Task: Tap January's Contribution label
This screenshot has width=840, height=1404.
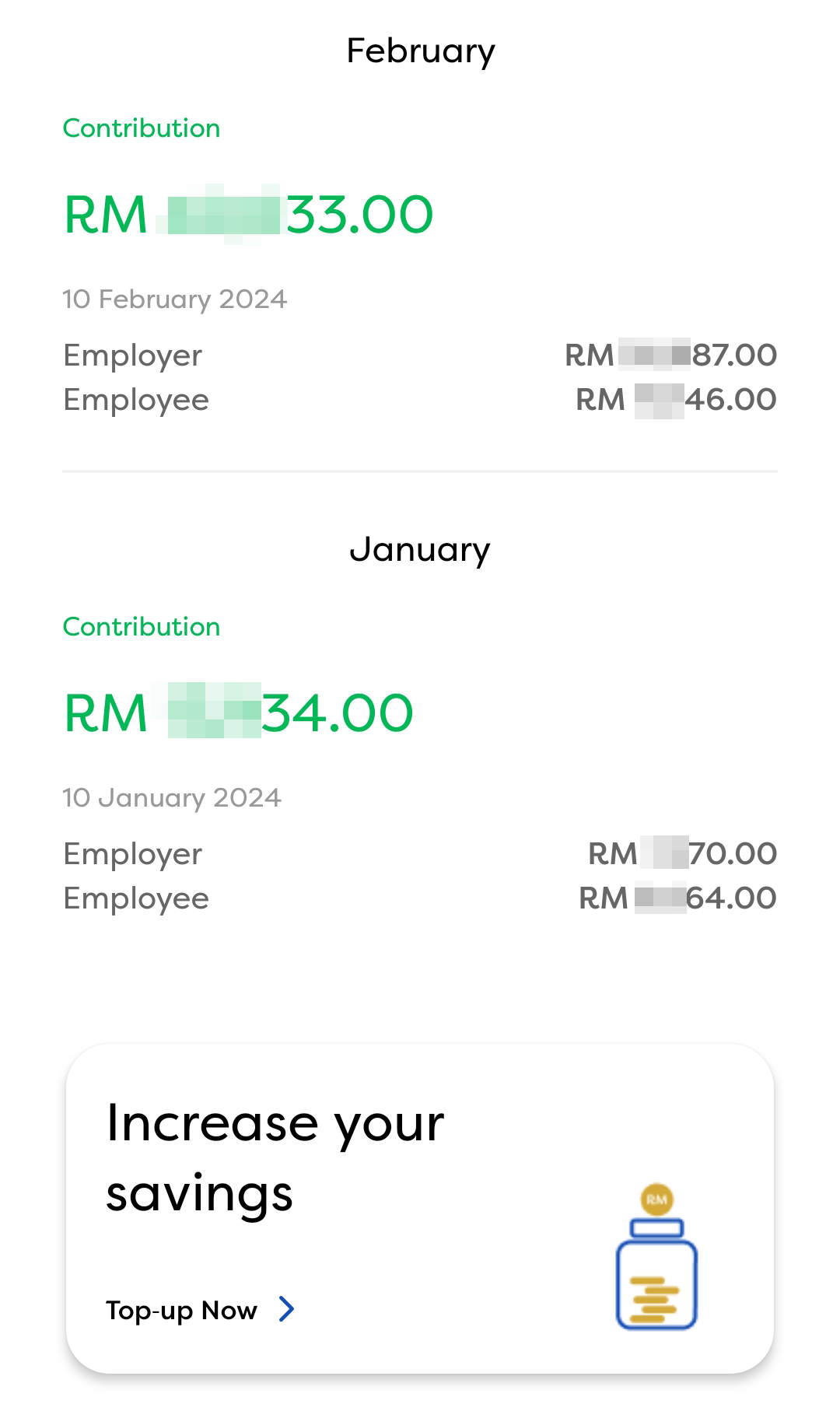Action: pyautogui.click(x=142, y=627)
